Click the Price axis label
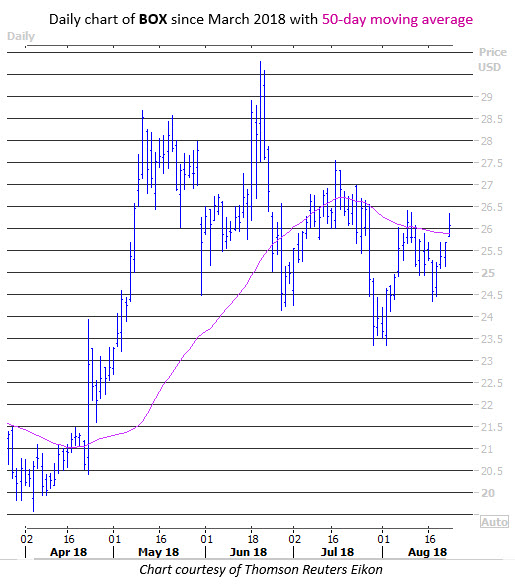Image resolution: width=515 pixels, height=584 pixels. [x=493, y=52]
